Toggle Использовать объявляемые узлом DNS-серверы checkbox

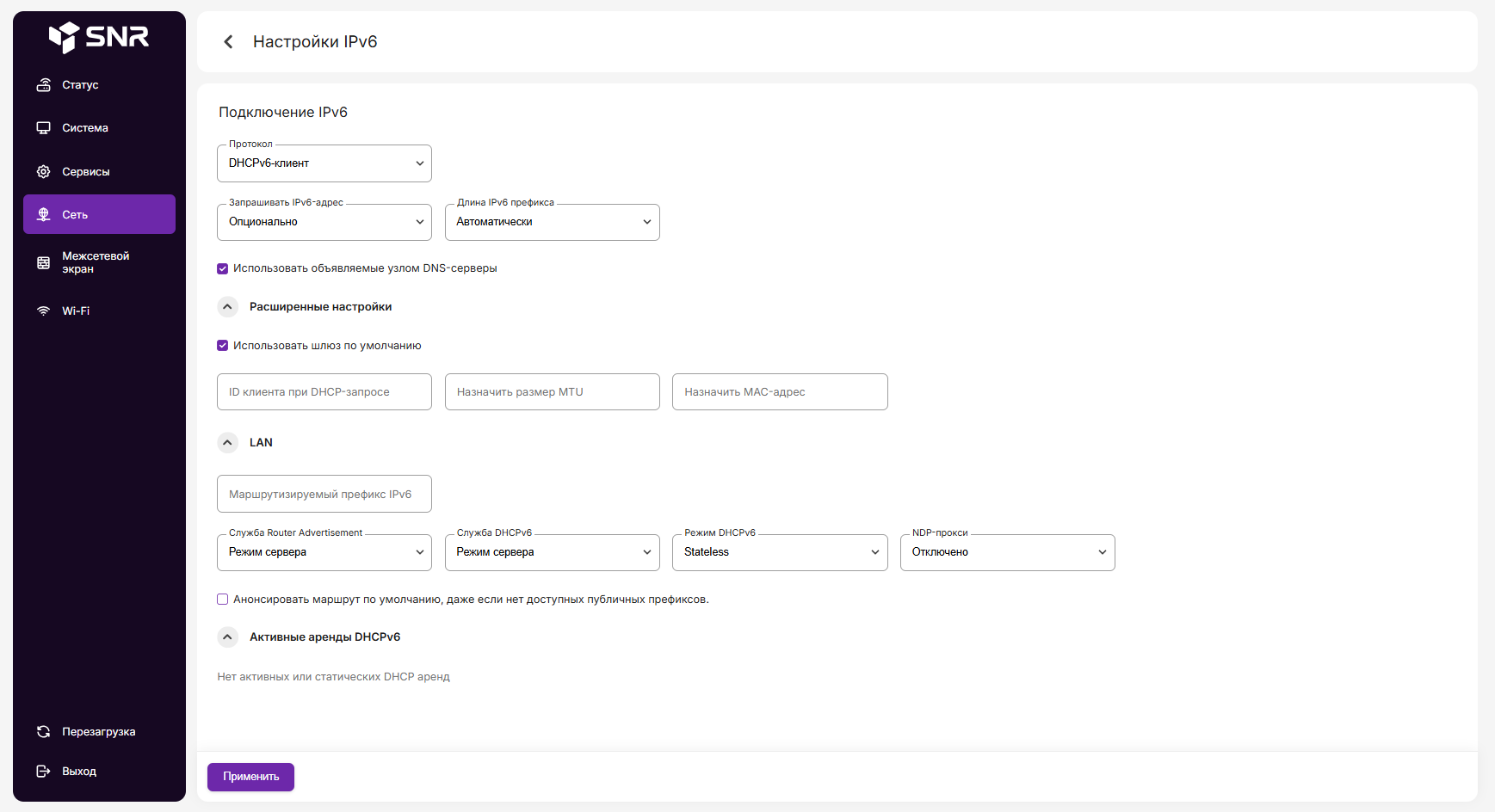tap(223, 268)
